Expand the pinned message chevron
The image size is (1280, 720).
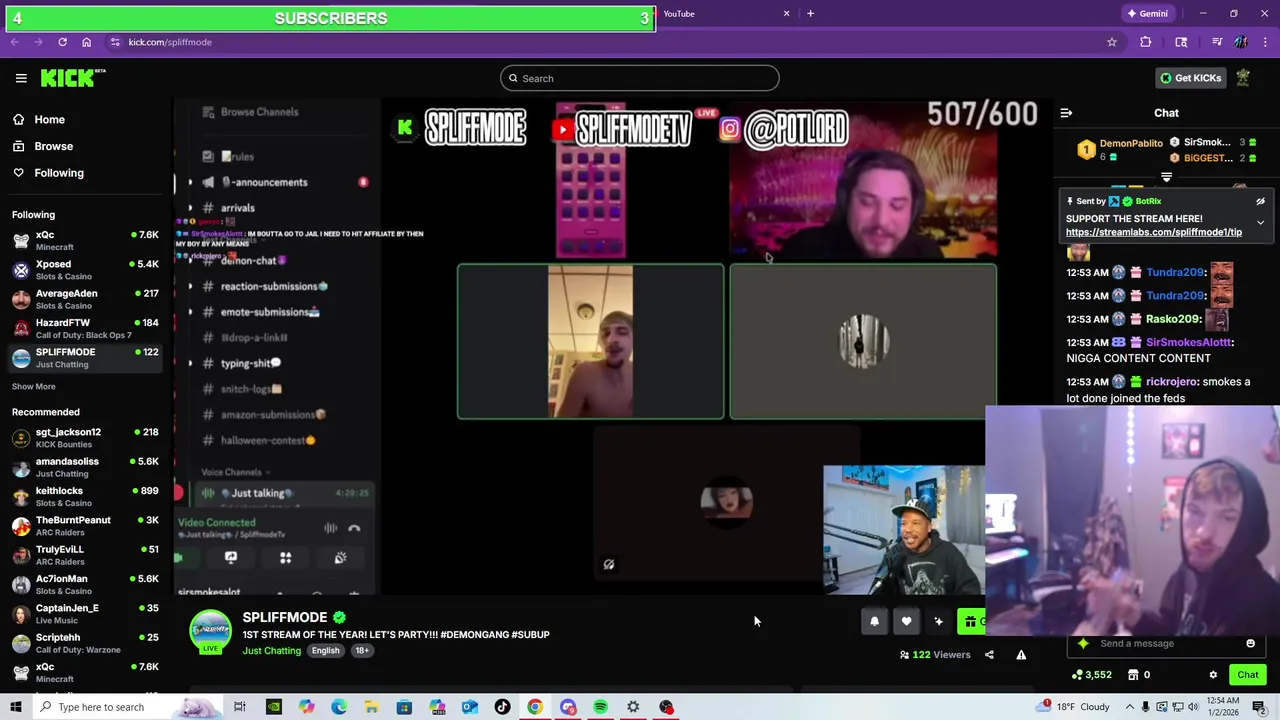(1260, 223)
